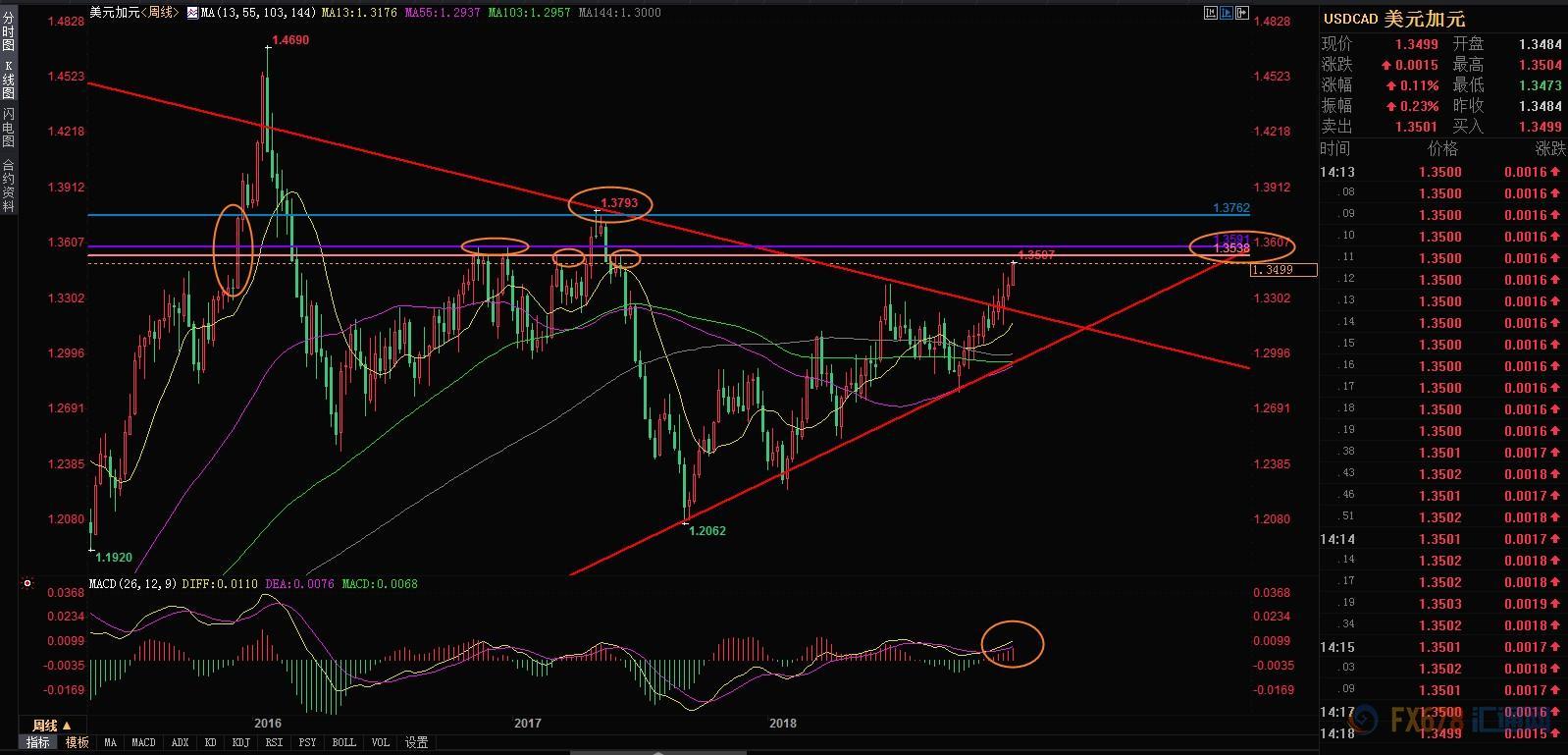The width and height of the screenshot is (1568, 755).
Task: Open the 周线 period dropdown
Action: click(x=52, y=726)
